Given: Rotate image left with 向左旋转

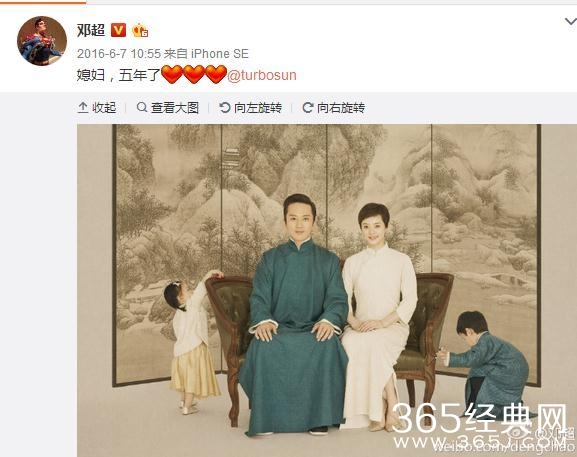Looking at the screenshot, I should (x=258, y=108).
